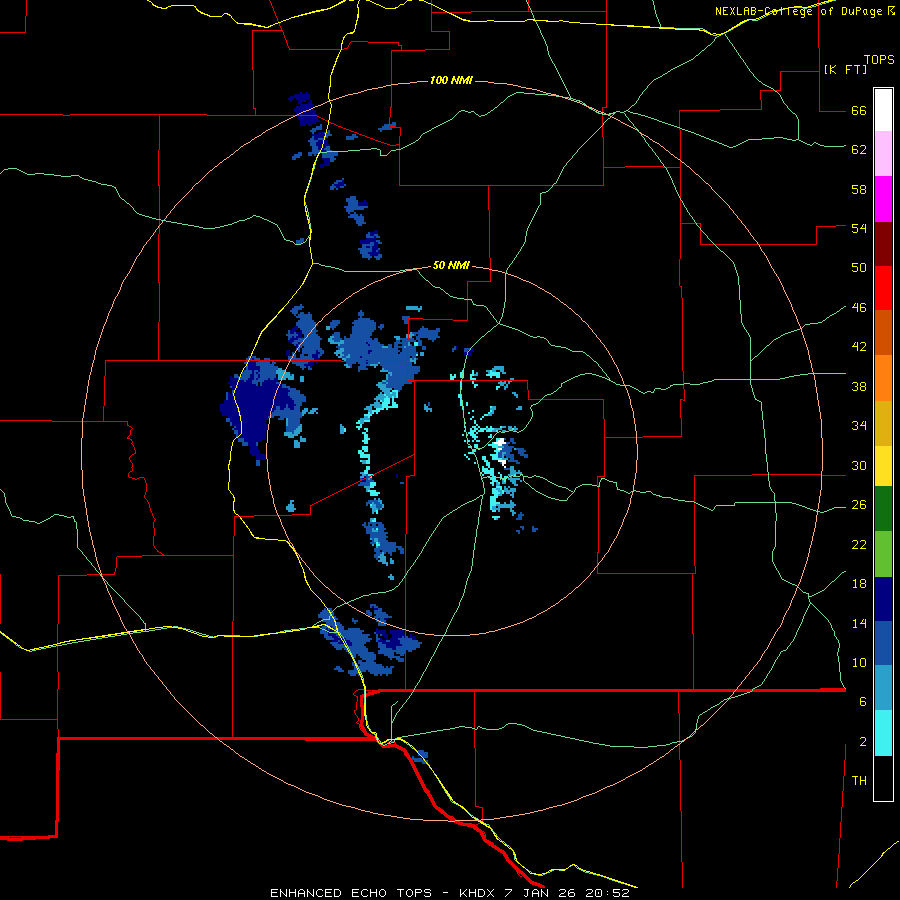Screen dimensions: 900x900
Task: Click the white swatch atop the tops legend
Action: click(x=883, y=110)
